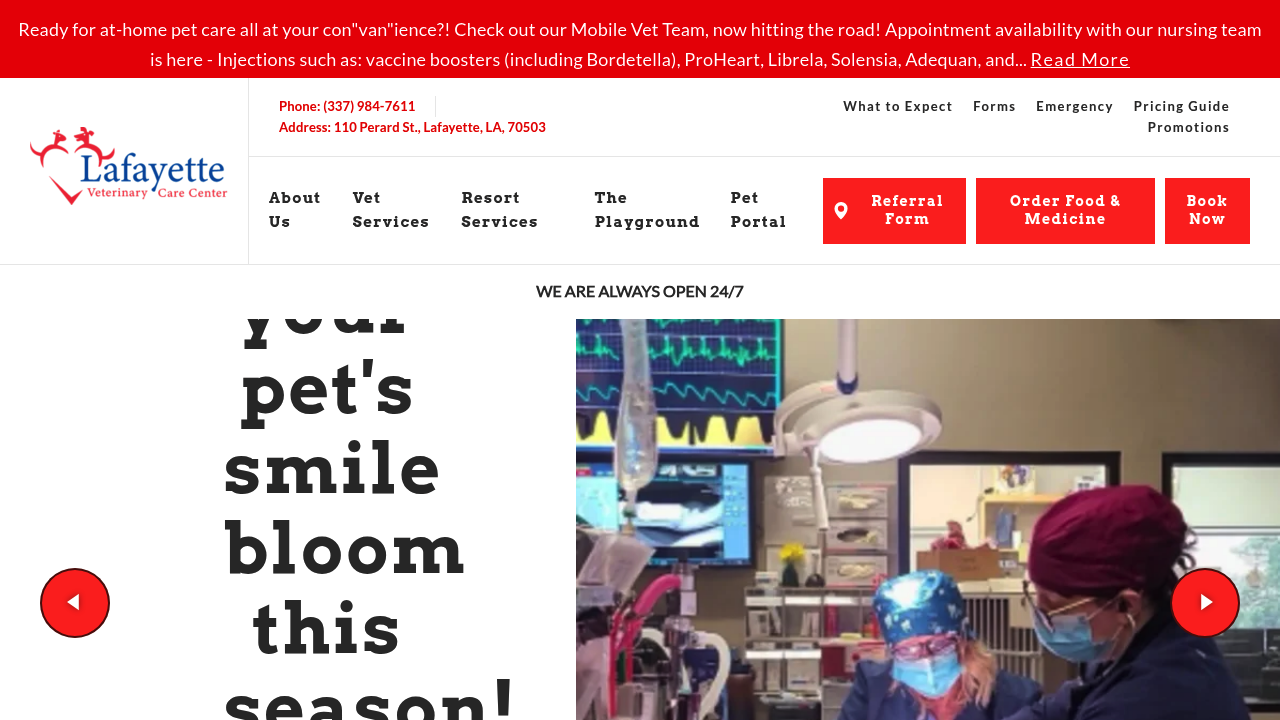Open the Promotions link

[x=1188, y=127]
